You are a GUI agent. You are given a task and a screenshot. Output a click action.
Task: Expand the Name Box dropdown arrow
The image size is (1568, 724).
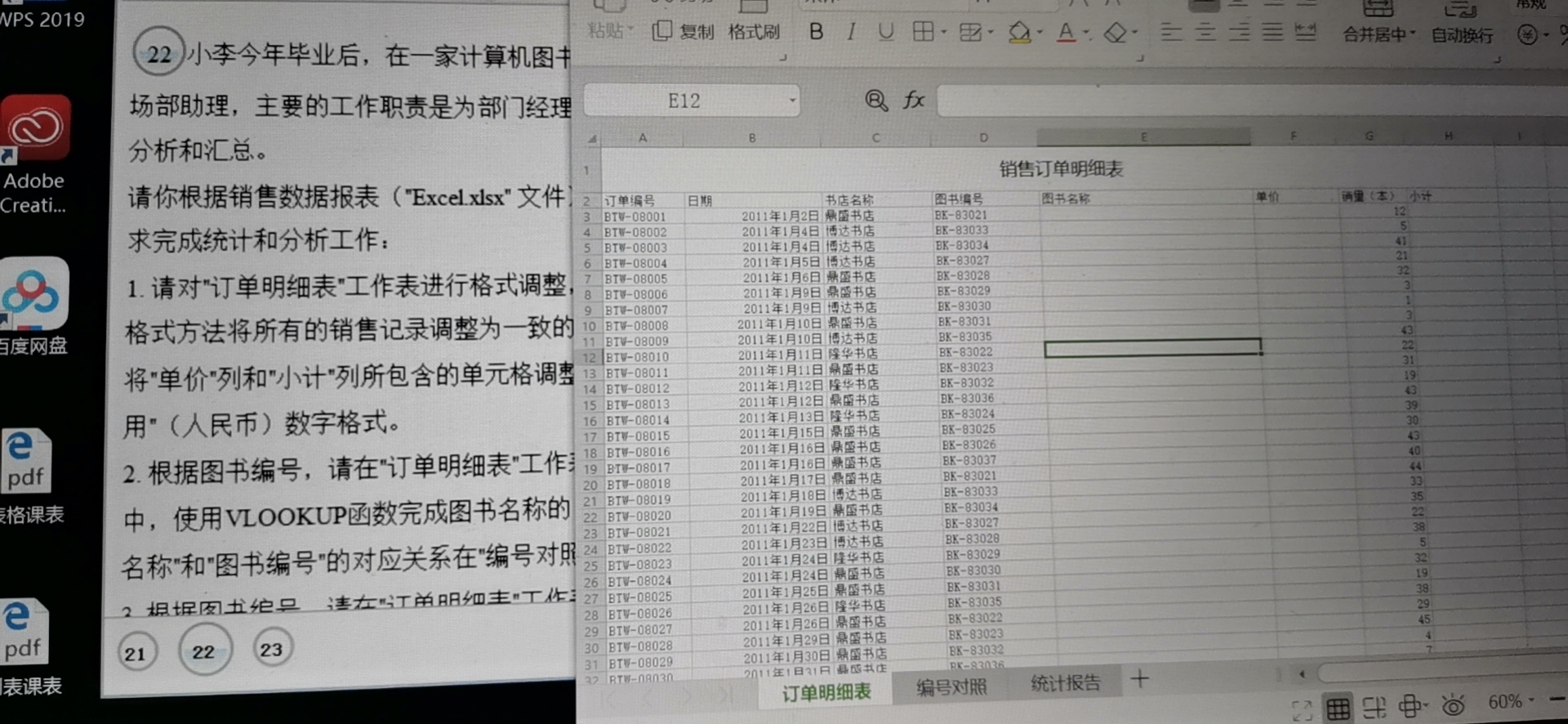pos(791,101)
